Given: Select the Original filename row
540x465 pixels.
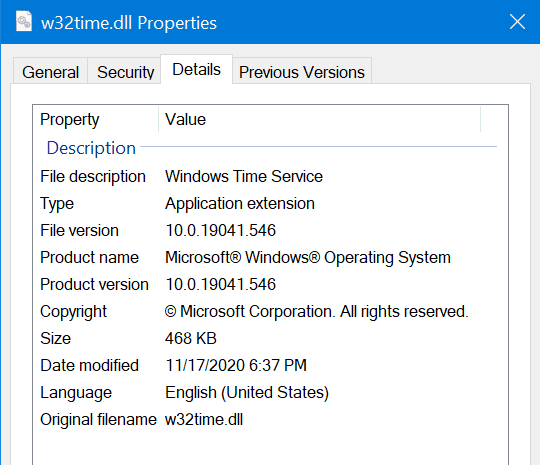Looking at the screenshot, I should coord(270,419).
